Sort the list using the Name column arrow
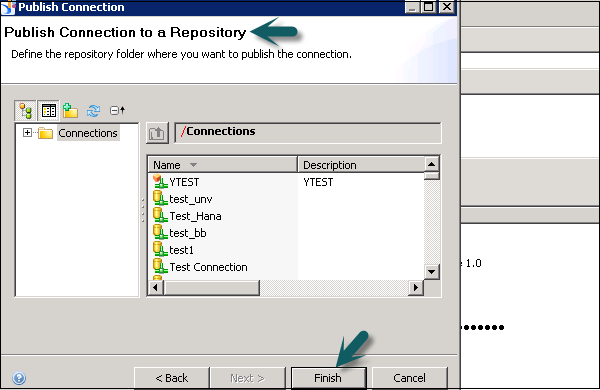 click(193, 165)
